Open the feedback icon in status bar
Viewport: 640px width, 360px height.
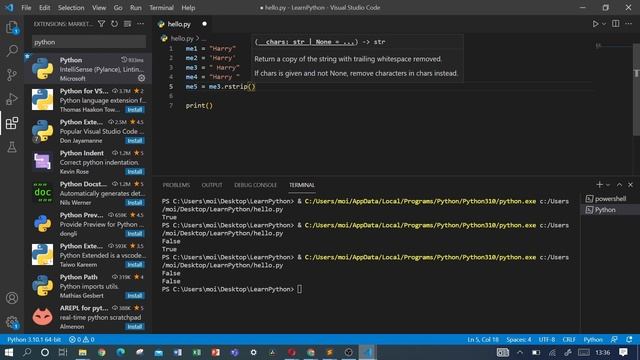pyautogui.click(x=614, y=340)
